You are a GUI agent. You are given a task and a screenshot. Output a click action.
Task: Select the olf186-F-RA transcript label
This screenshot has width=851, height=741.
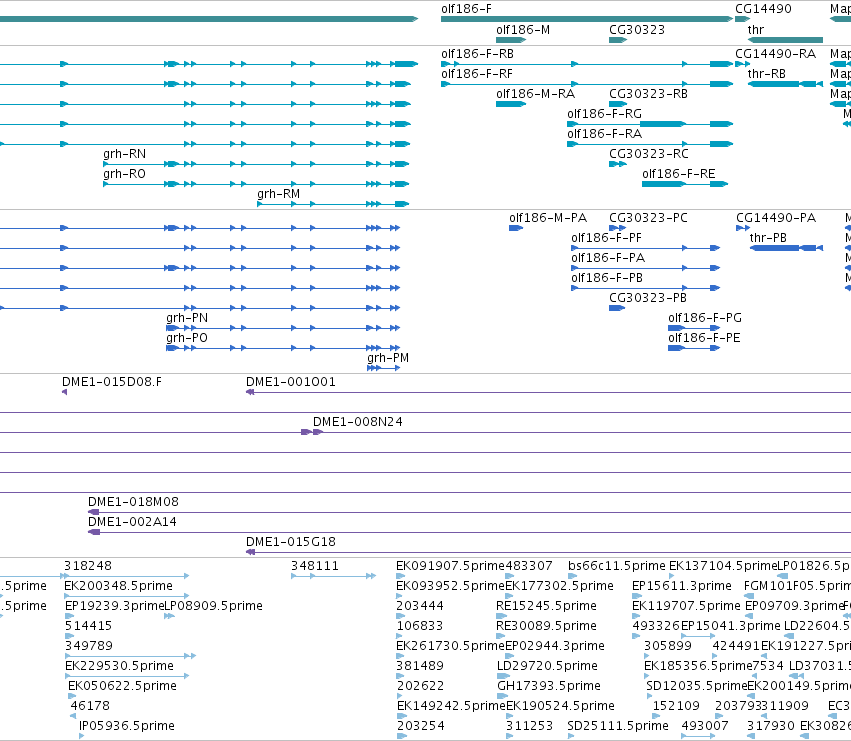(x=604, y=134)
